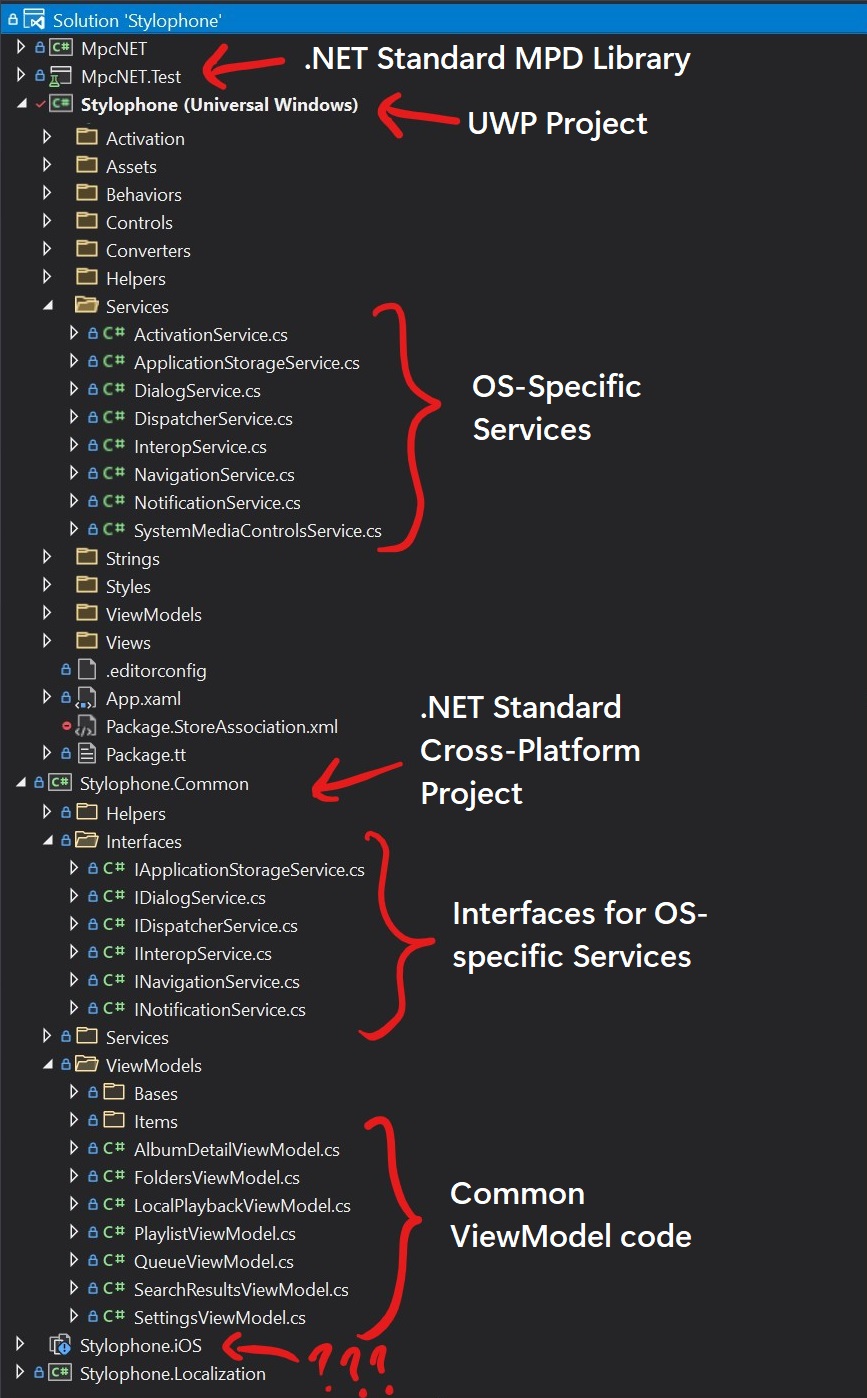Click the Stylophone solution icon
Viewport: 867px width, 1398px height.
(35, 19)
